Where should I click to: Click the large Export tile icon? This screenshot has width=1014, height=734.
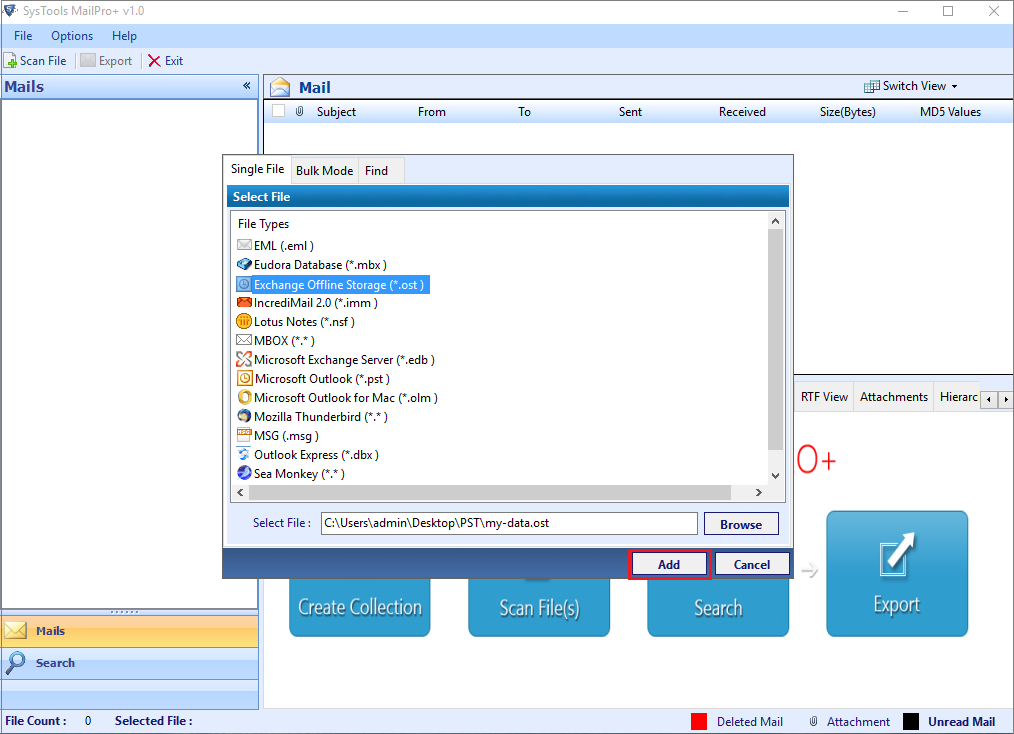[x=897, y=574]
